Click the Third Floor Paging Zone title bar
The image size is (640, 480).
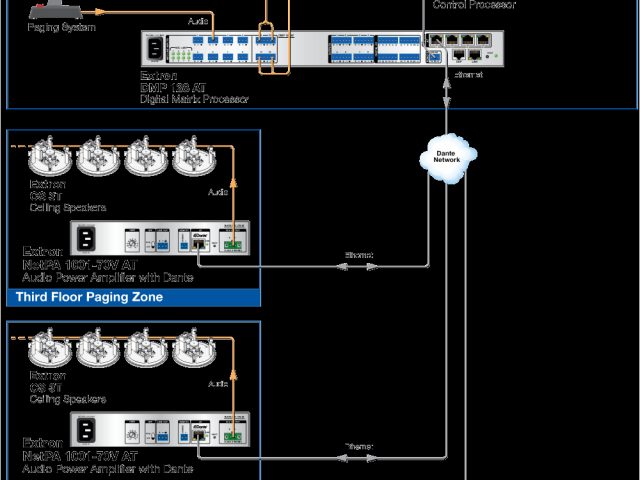click(x=133, y=296)
